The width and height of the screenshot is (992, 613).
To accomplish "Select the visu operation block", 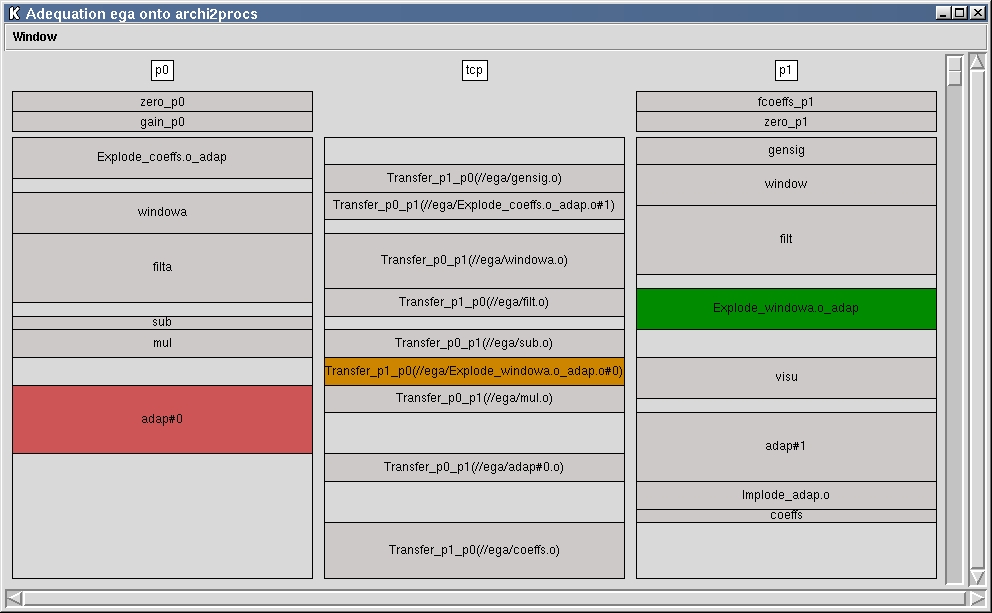I will [x=786, y=377].
